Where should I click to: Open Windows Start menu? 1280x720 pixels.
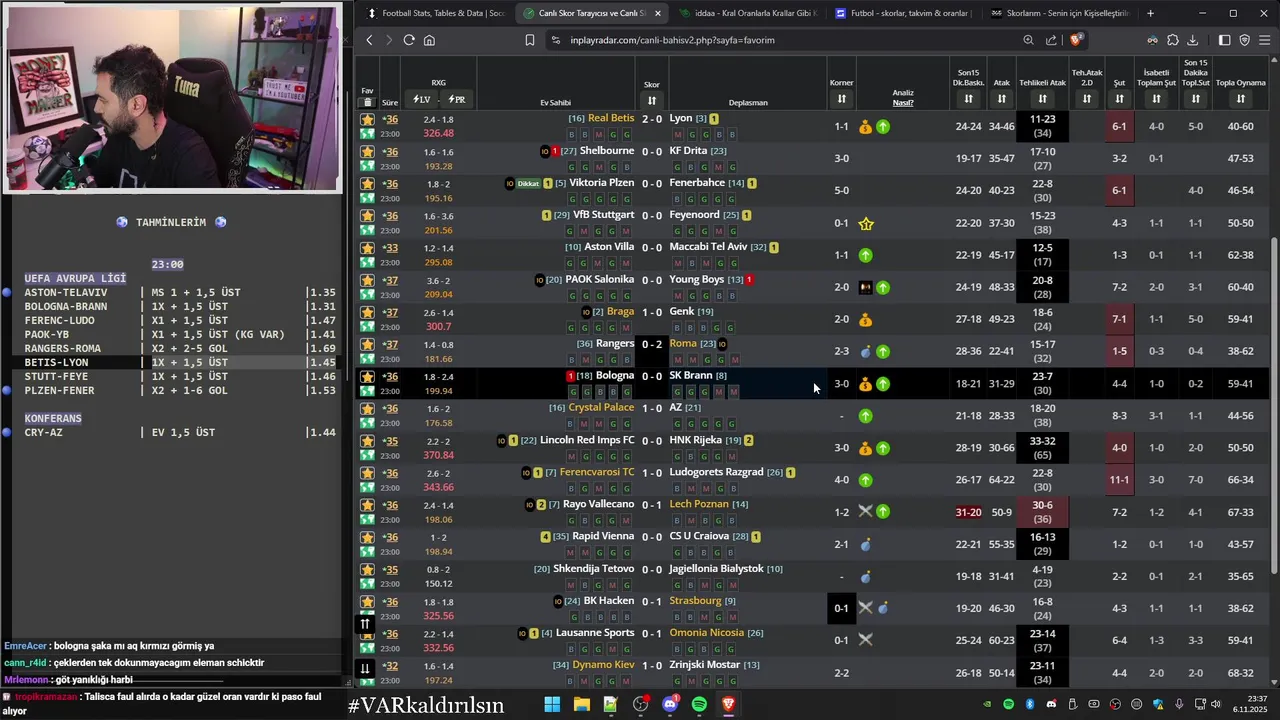click(x=552, y=704)
